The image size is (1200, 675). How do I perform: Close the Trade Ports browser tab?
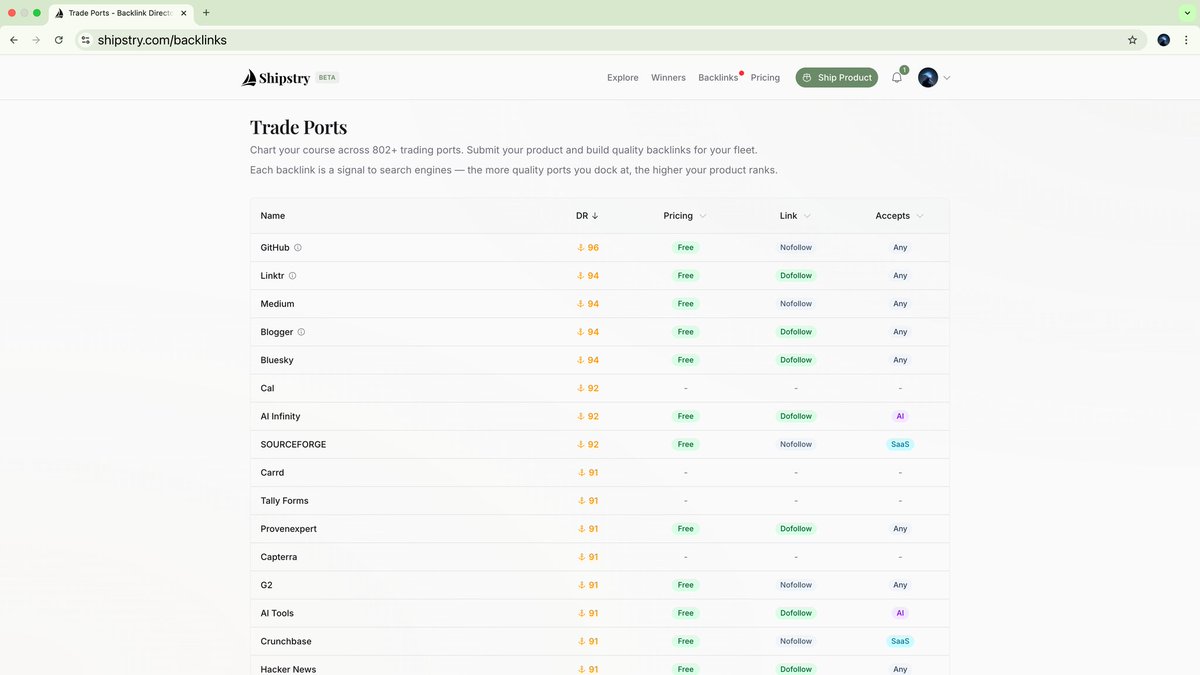[183, 13]
